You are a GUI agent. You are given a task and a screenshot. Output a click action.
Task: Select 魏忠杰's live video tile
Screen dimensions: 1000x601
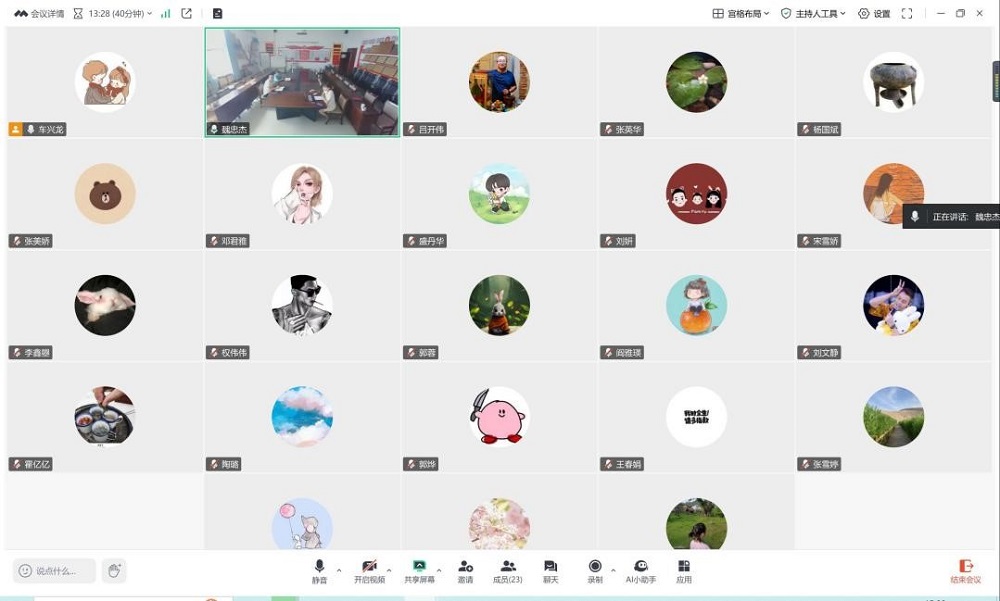[302, 80]
